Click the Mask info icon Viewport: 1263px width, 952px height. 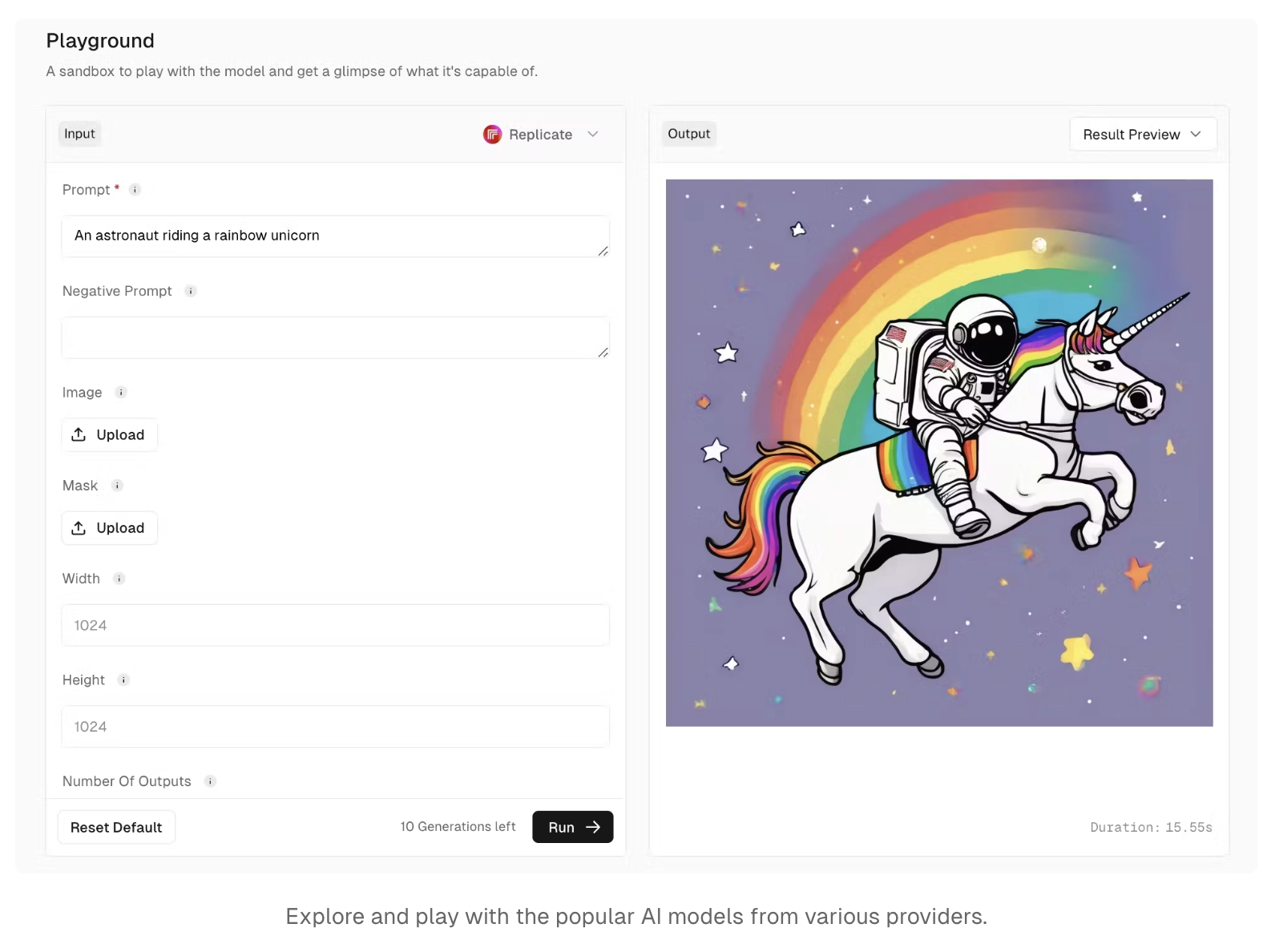click(117, 486)
